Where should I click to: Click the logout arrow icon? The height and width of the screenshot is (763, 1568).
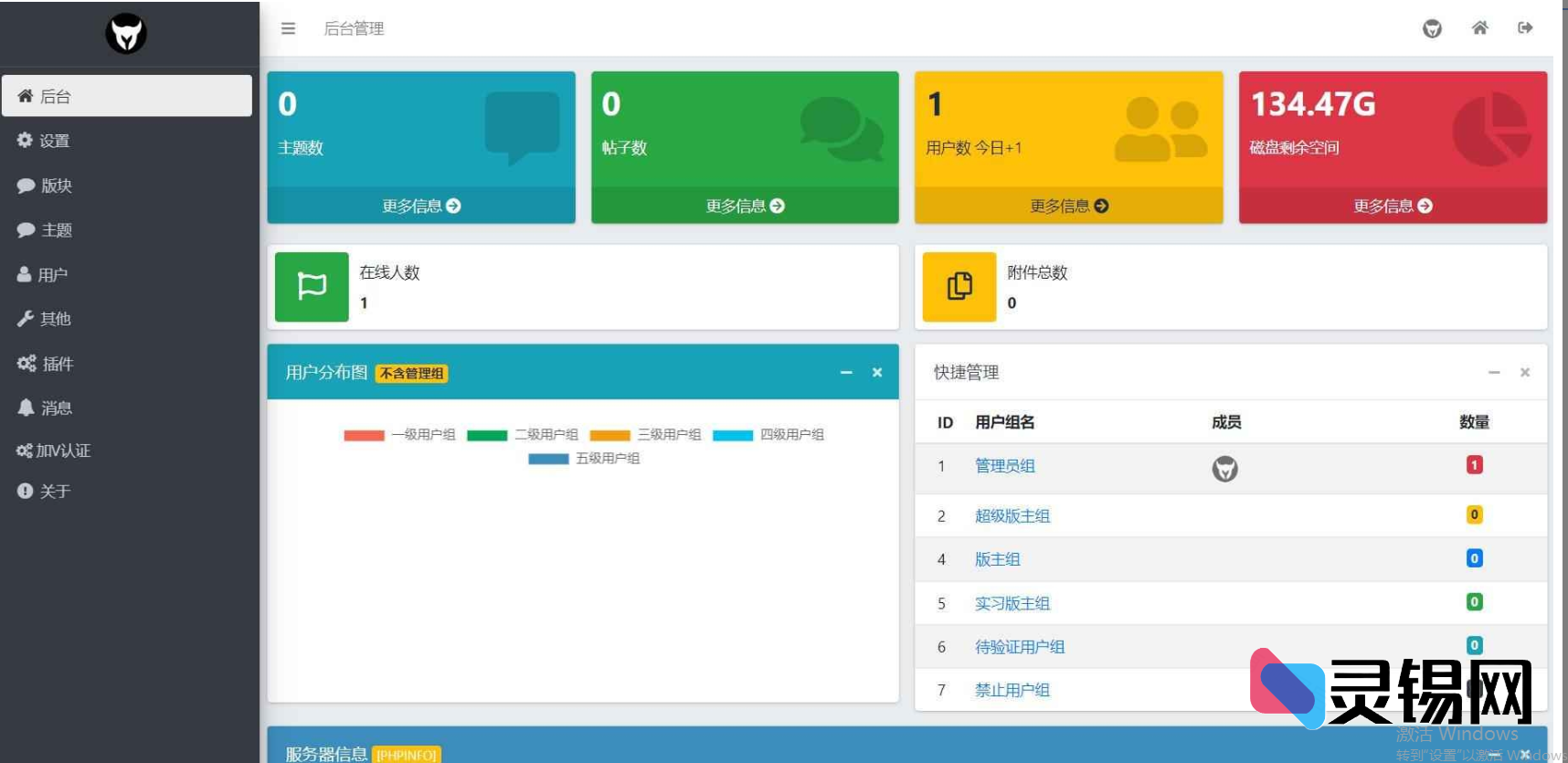tap(1525, 28)
